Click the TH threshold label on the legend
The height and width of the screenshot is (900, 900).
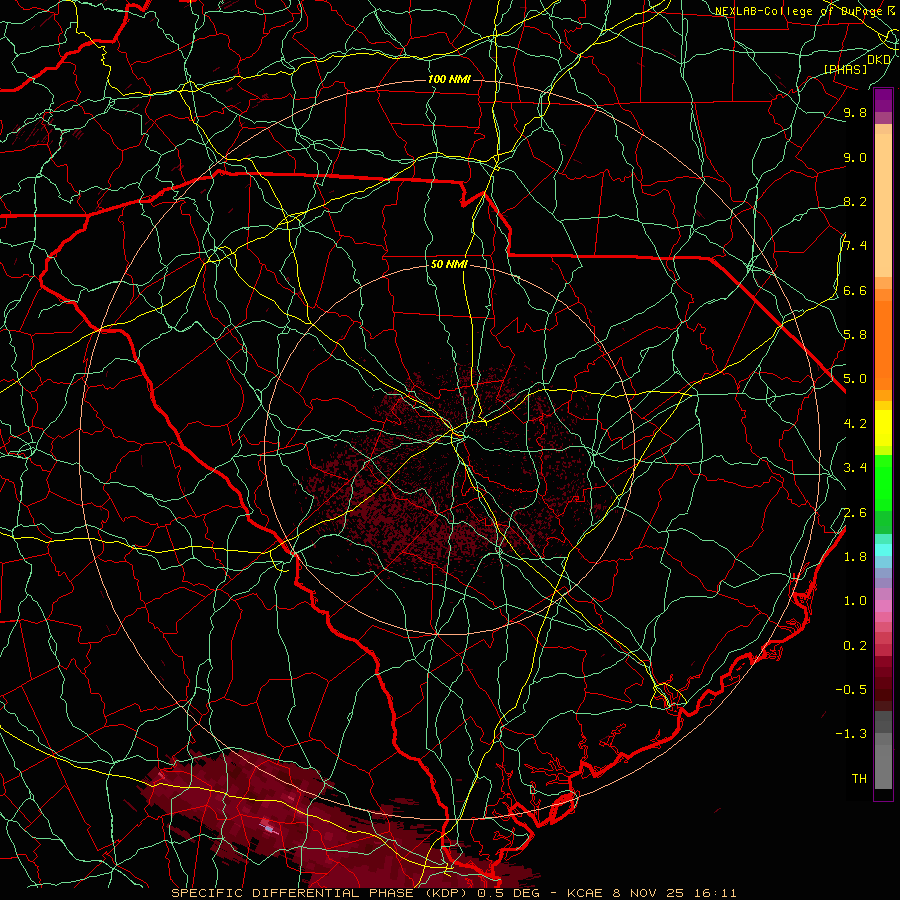point(859,778)
